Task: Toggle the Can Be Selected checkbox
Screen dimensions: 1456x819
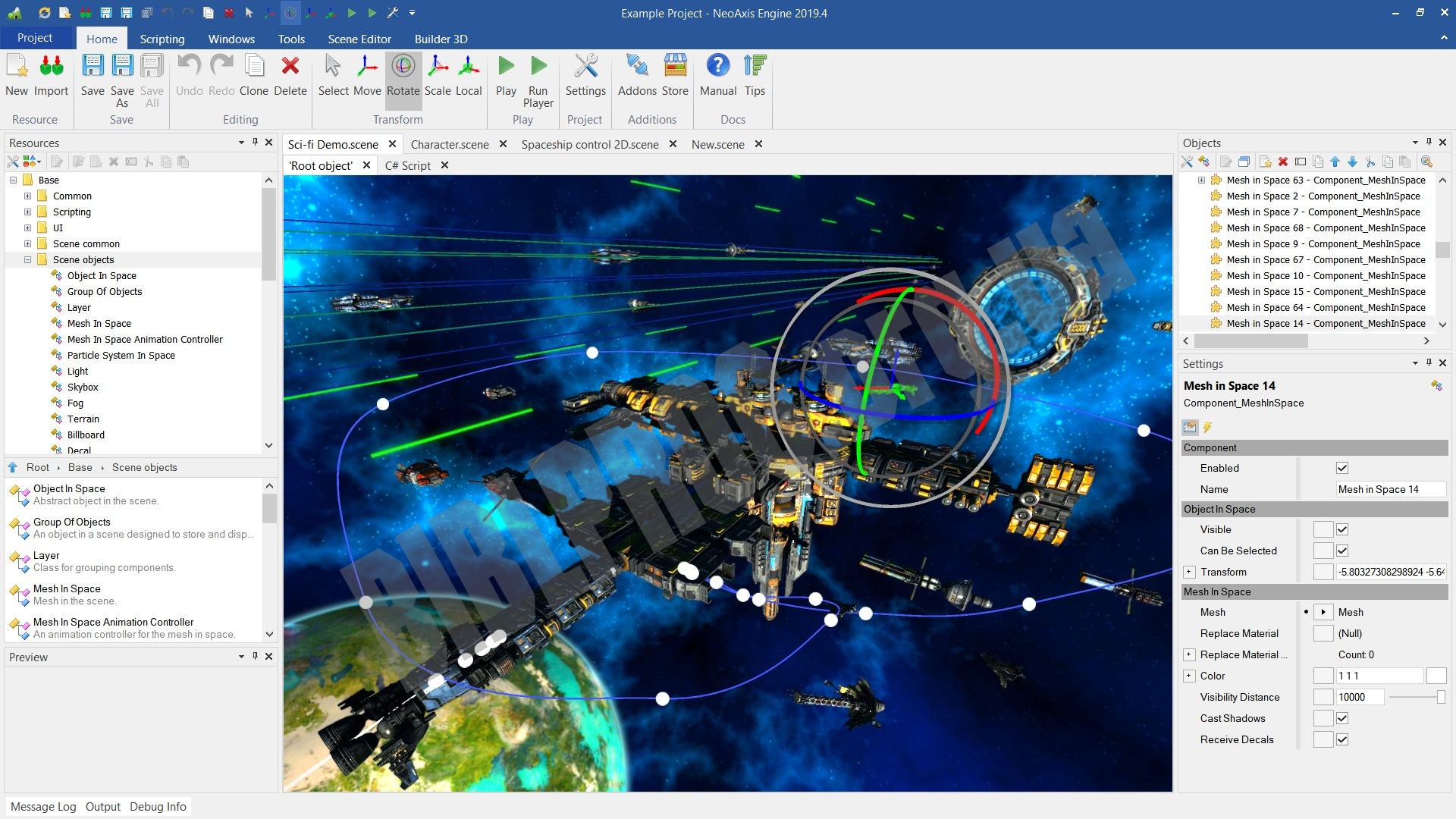Action: (1342, 551)
